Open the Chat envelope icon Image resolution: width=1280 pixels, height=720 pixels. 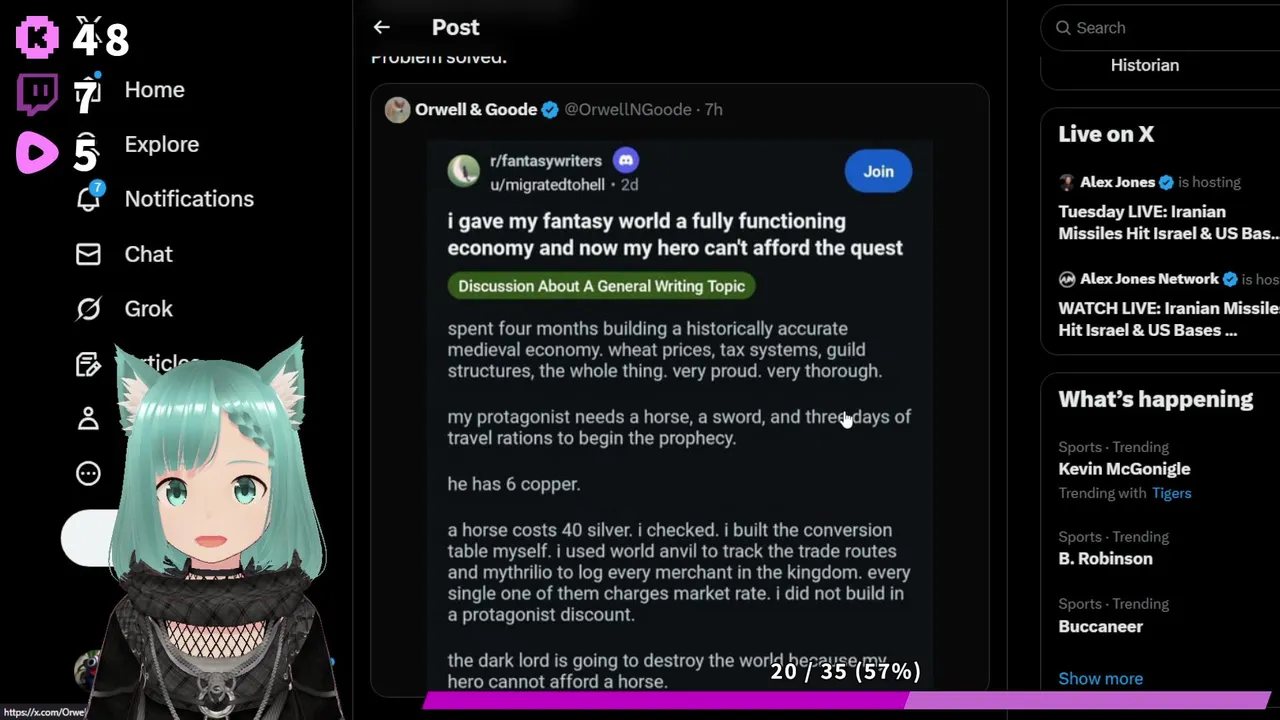click(88, 254)
